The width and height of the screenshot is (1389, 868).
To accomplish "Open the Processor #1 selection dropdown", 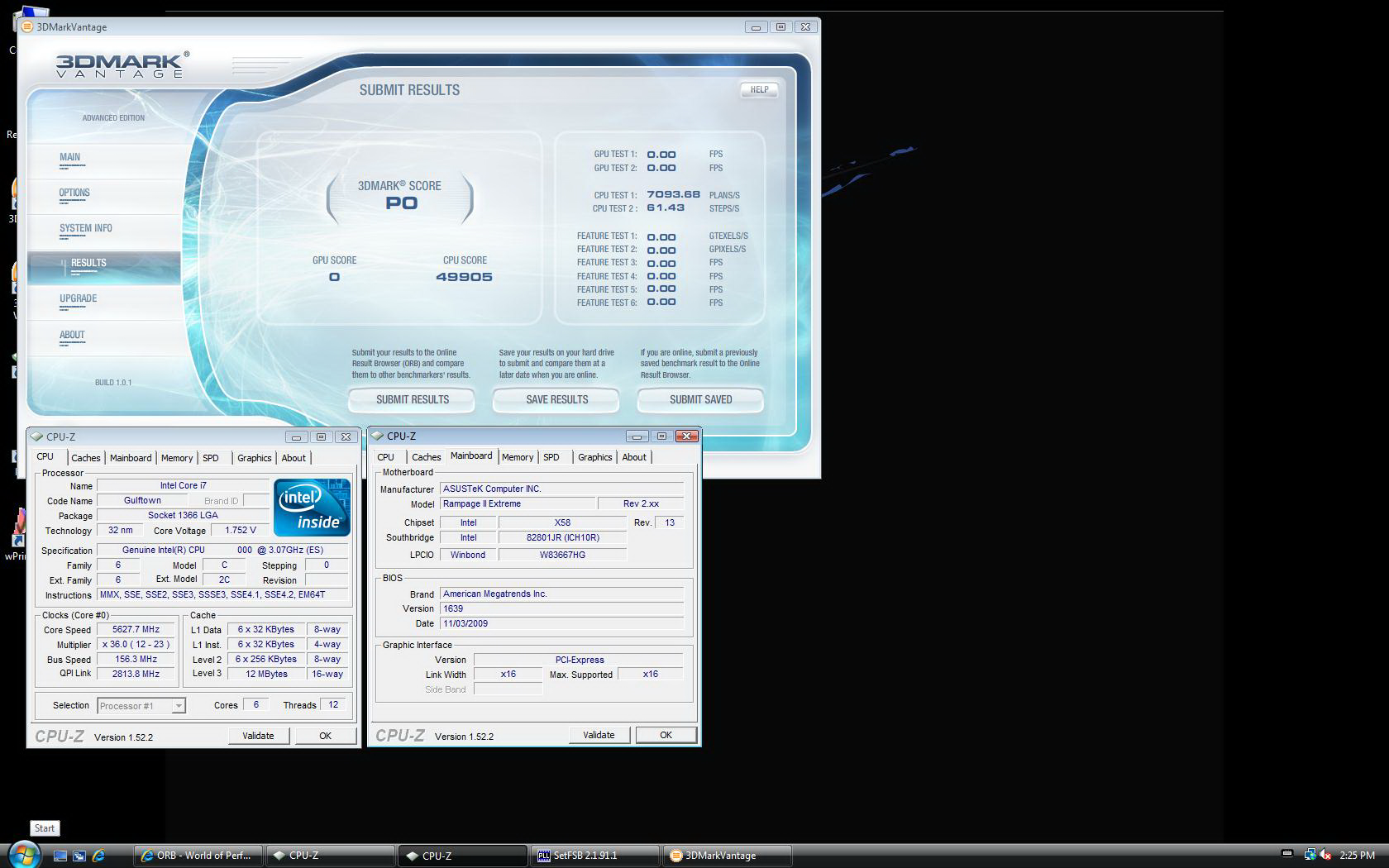I will pos(141,706).
